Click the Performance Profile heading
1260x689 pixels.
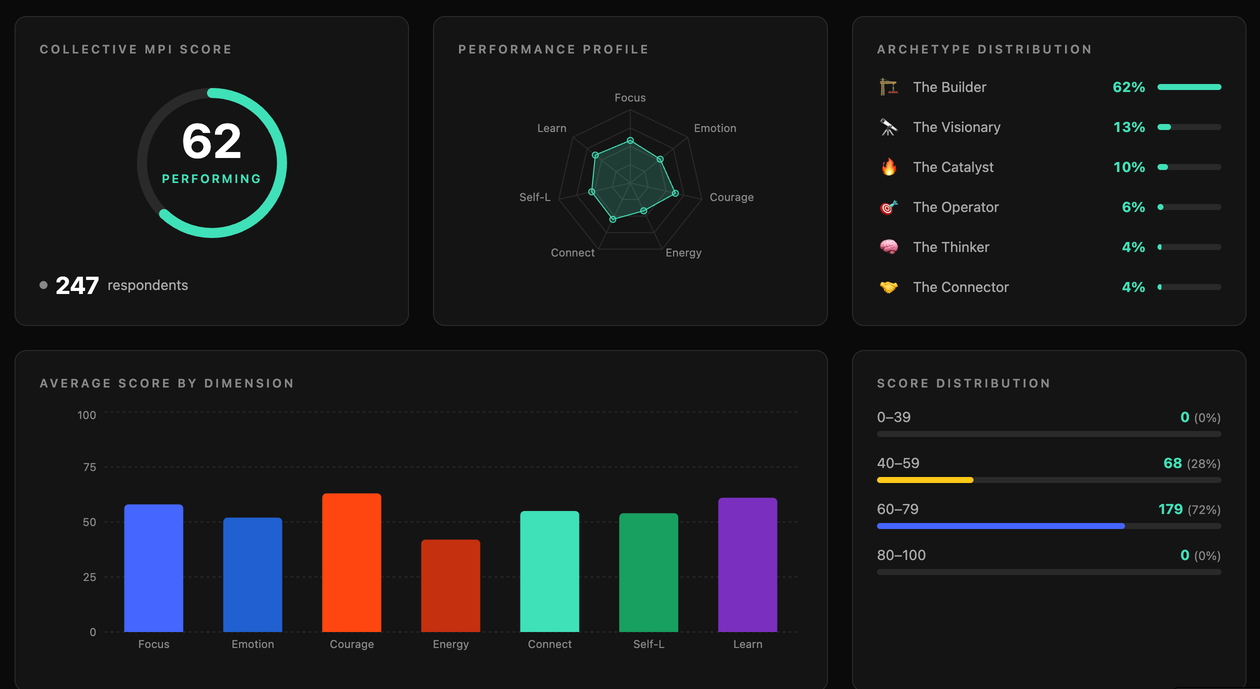click(554, 49)
